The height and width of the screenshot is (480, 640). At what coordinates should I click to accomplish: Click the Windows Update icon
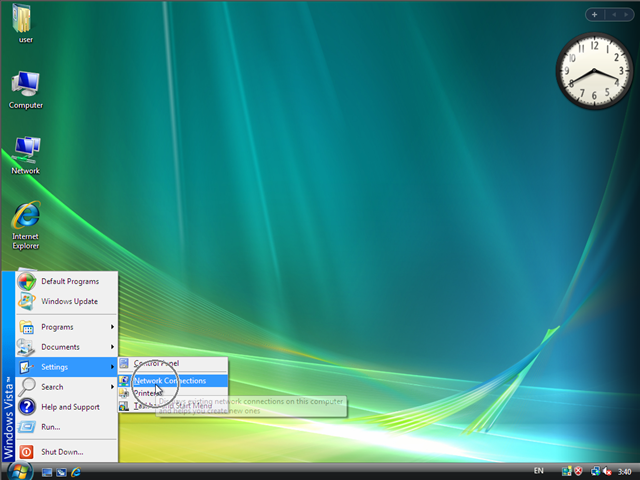click(27, 301)
